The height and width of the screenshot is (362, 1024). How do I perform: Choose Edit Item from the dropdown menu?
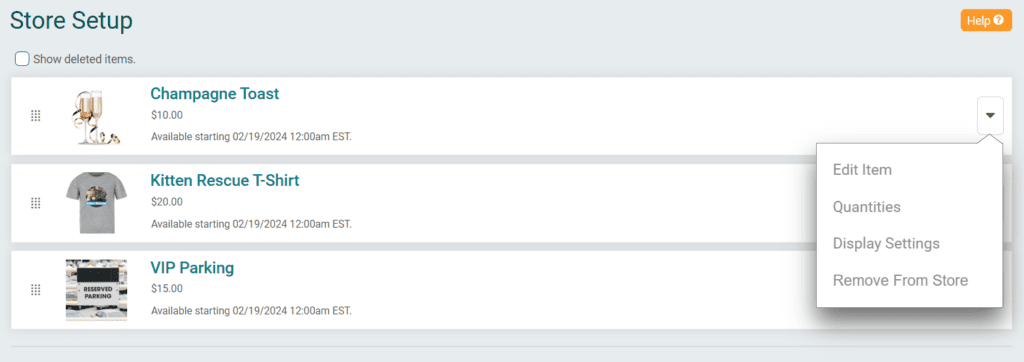(x=862, y=170)
